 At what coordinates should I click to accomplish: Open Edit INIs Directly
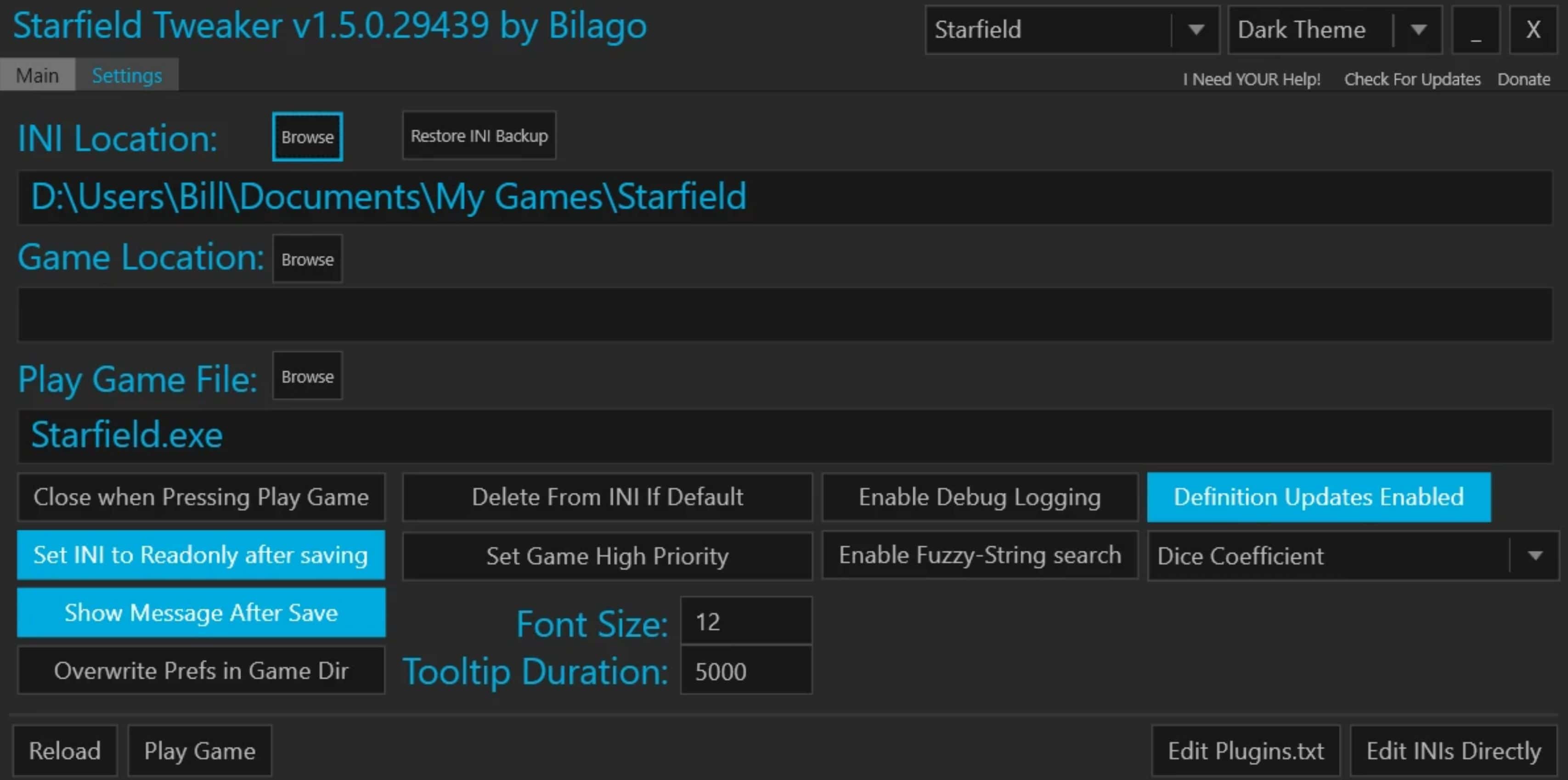pos(1454,751)
